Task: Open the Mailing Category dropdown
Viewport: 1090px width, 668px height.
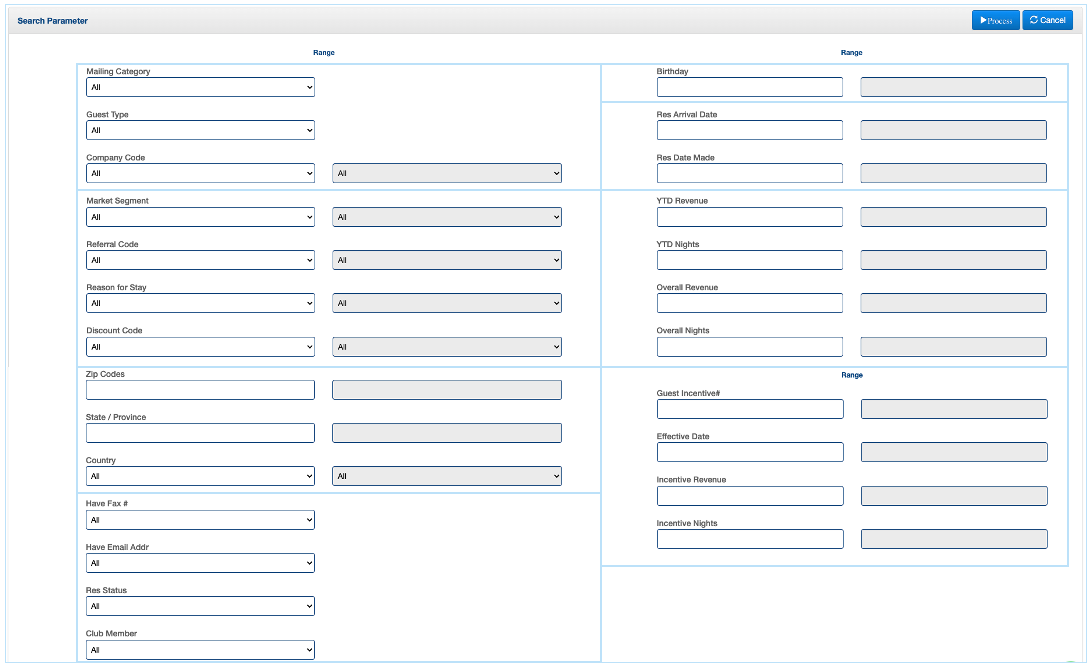Action: (200, 87)
